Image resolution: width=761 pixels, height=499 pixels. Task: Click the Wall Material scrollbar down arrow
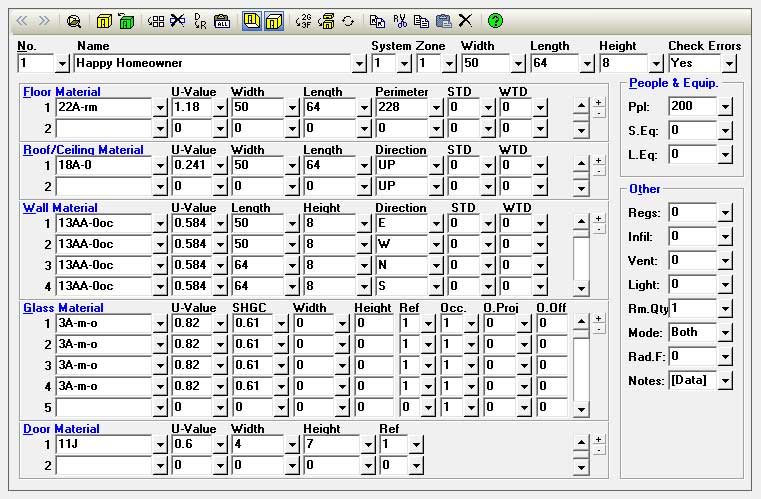point(581,288)
